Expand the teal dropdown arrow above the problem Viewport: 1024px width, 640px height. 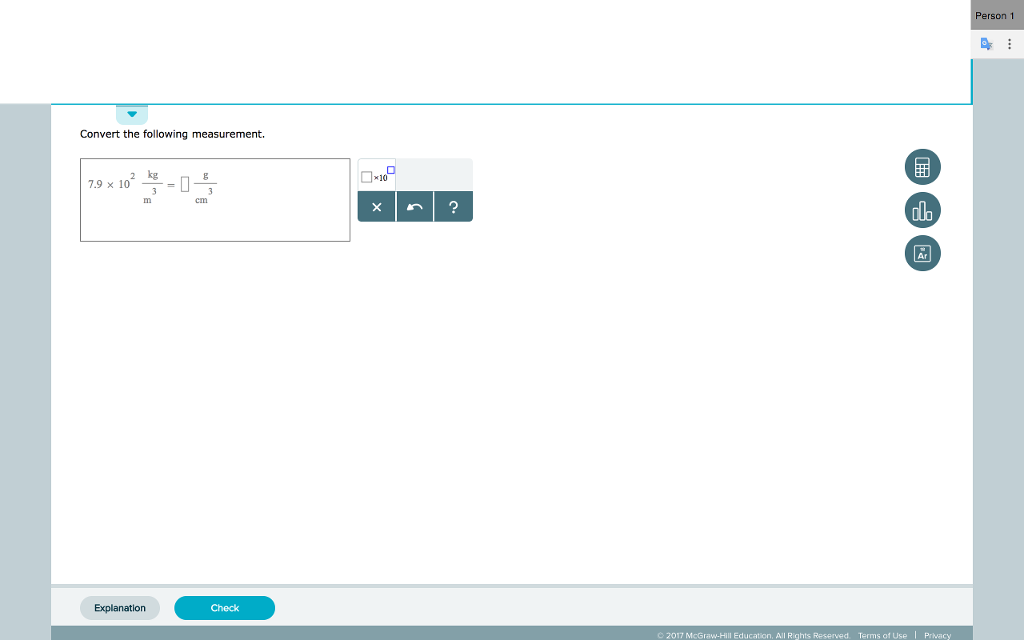pos(131,113)
